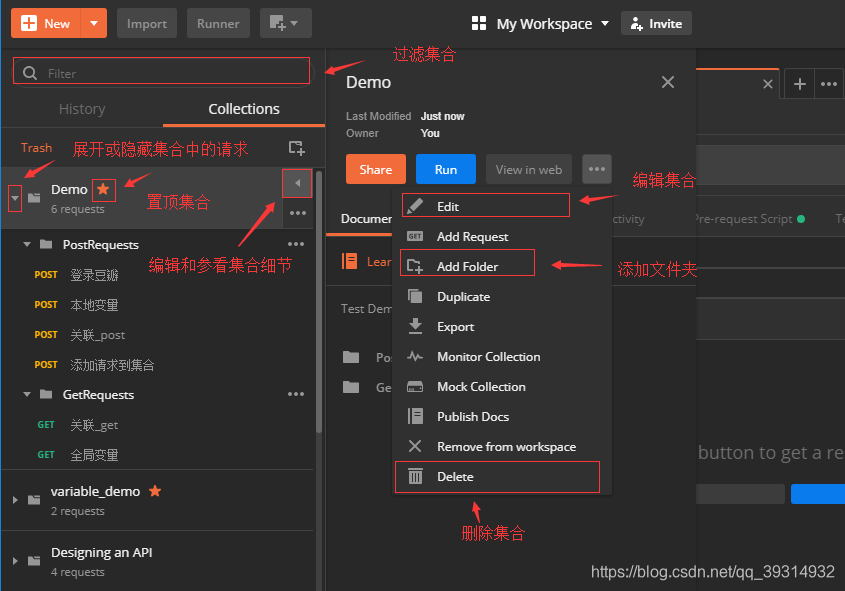Screen dimensions: 845x591
Task: Choose Publish Docs from the menu
Action: pyautogui.click(x=502, y=417)
